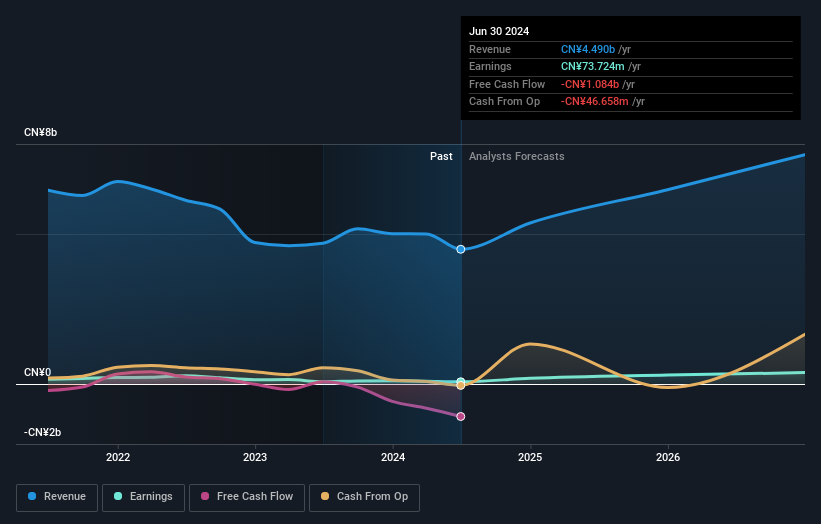Click the CN¥8b y-axis label
The height and width of the screenshot is (524, 821).
click(40, 132)
